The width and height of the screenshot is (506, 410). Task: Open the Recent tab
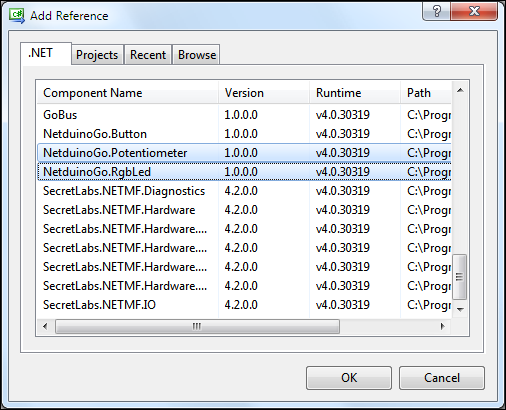(148, 55)
